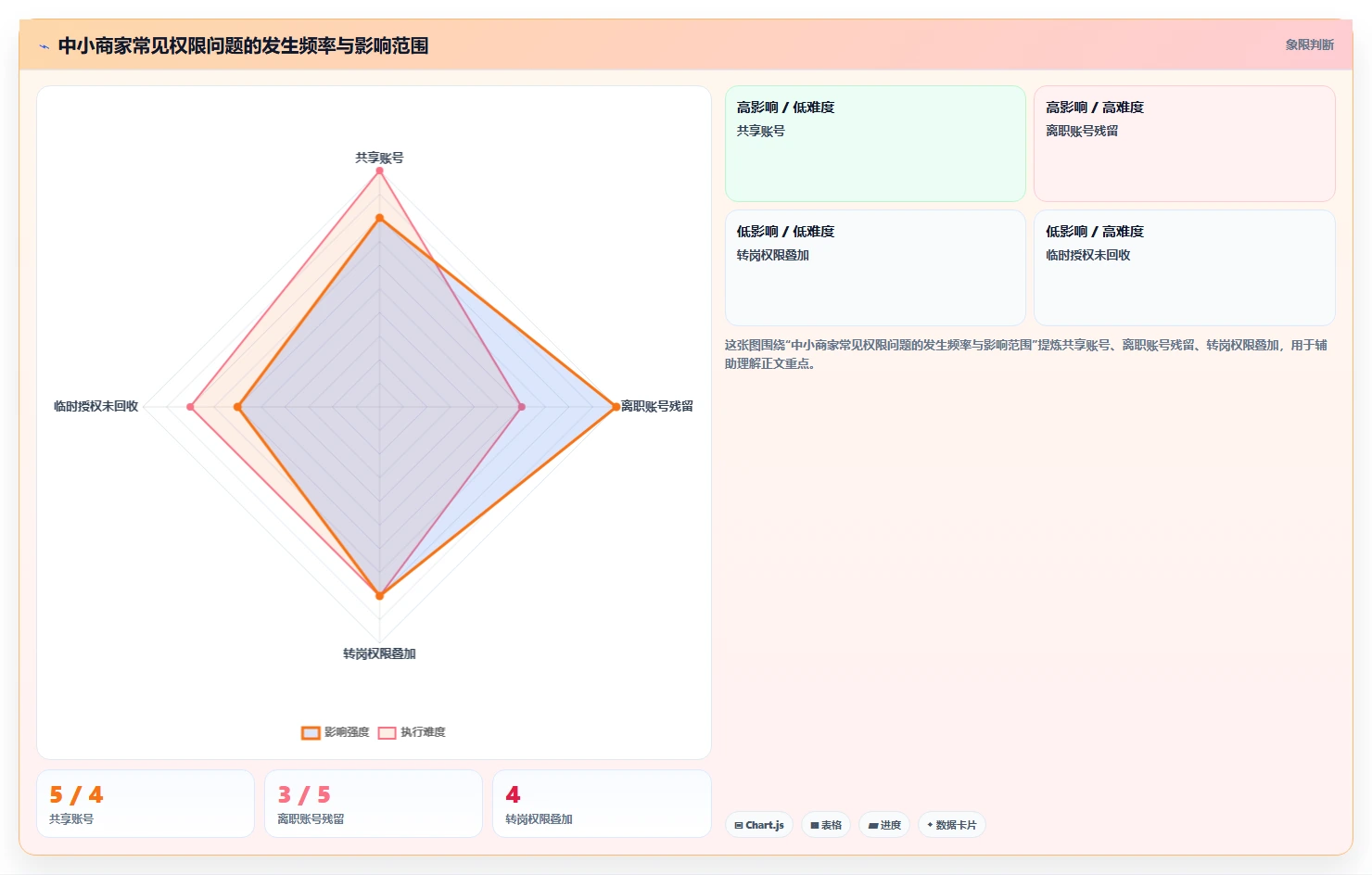This screenshot has height=875, width=1372.
Task: Click 共享账号 text in the green quadrant card
Action: pyautogui.click(x=761, y=131)
